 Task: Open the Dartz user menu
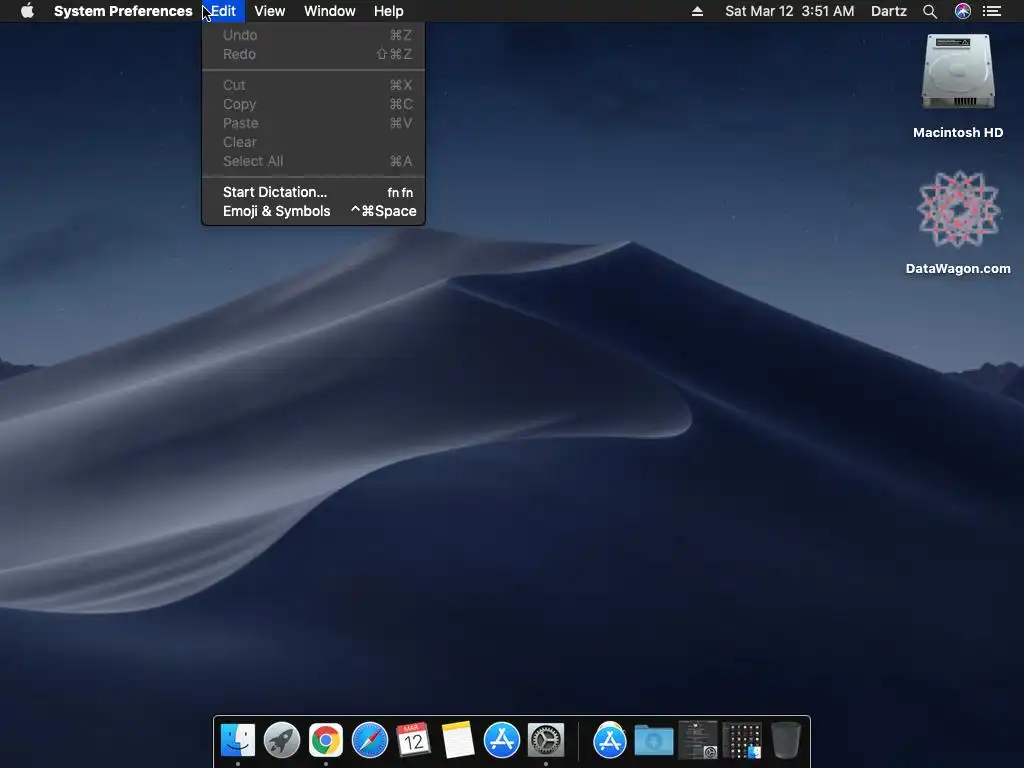889,11
